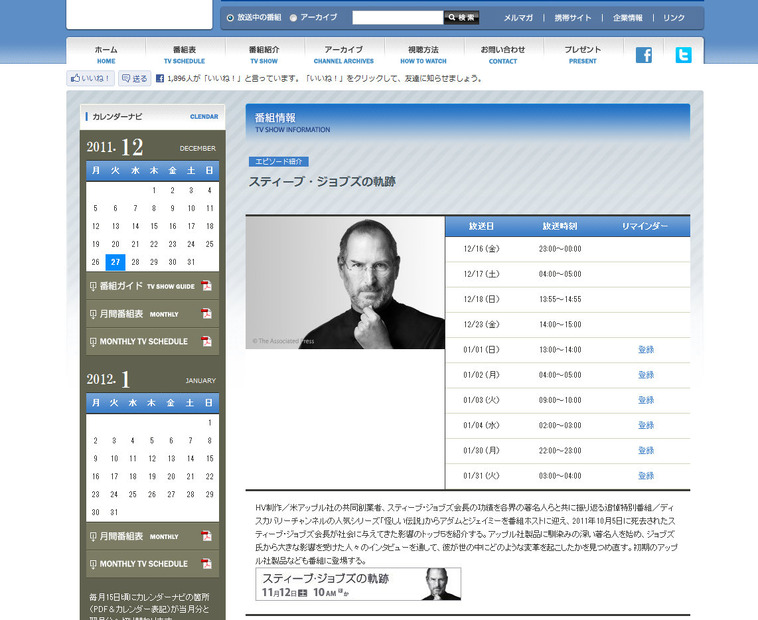Screen dimensions: 758x620
Task: Click December MONTHLY TV SCHEDULE link text
Action: (x=144, y=341)
